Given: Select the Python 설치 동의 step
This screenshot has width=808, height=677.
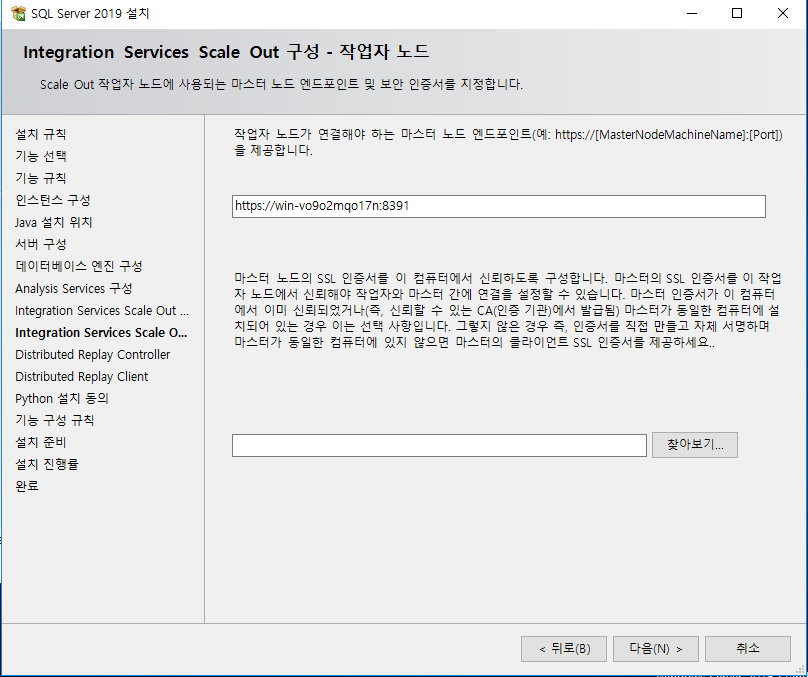Looking at the screenshot, I should coord(62,399).
